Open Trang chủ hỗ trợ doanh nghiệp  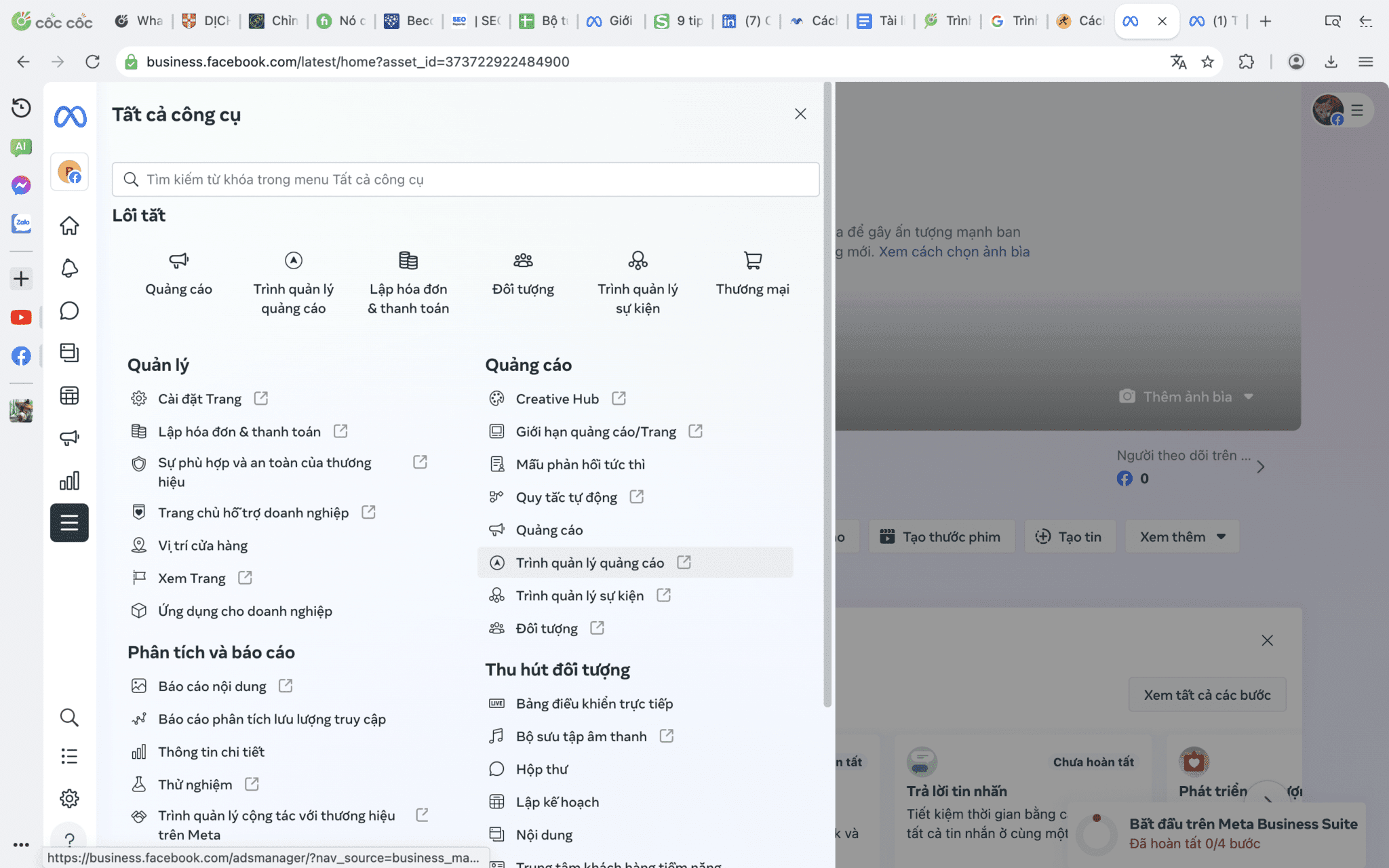coord(253,513)
